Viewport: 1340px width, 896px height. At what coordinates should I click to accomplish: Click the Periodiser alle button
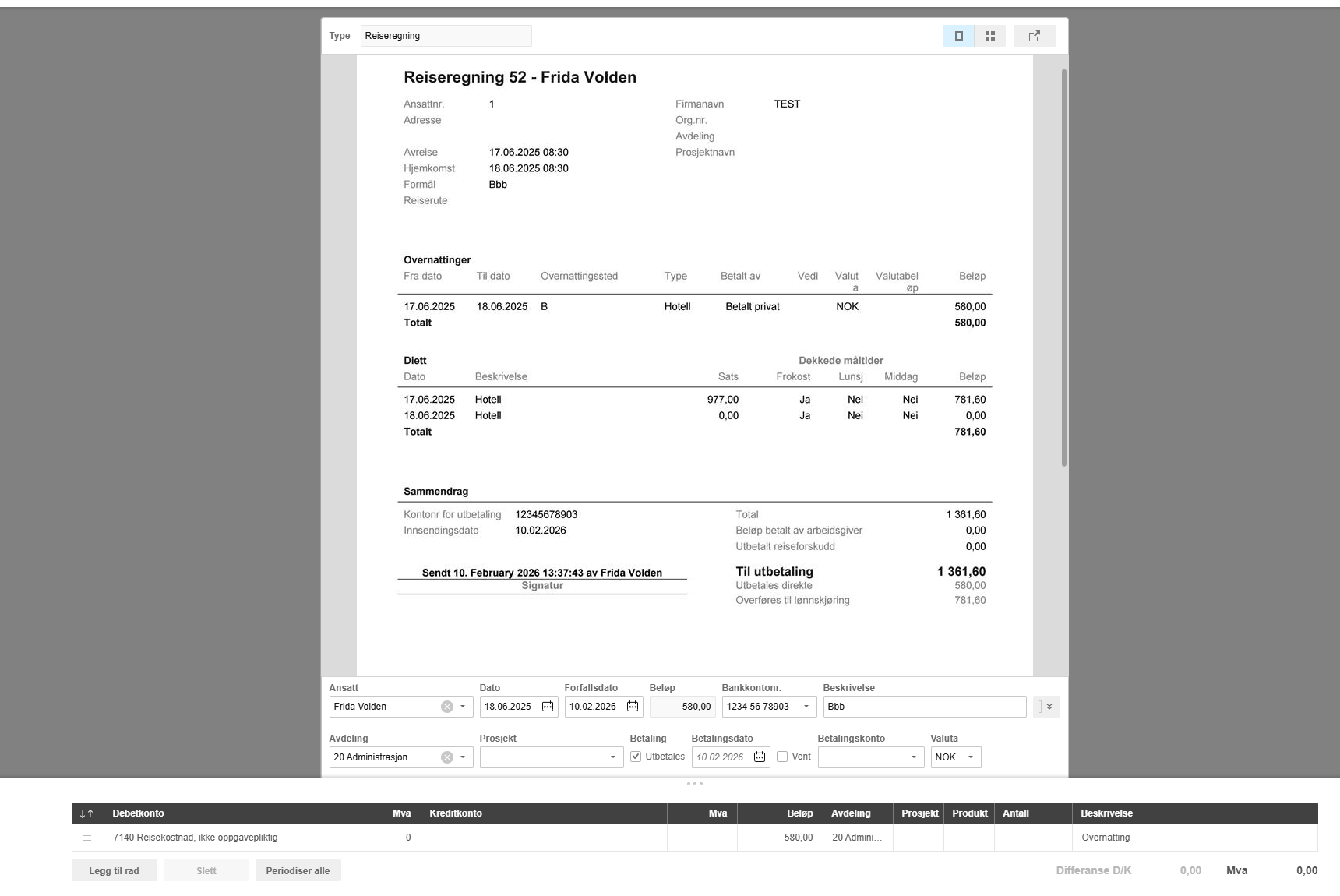(298, 871)
